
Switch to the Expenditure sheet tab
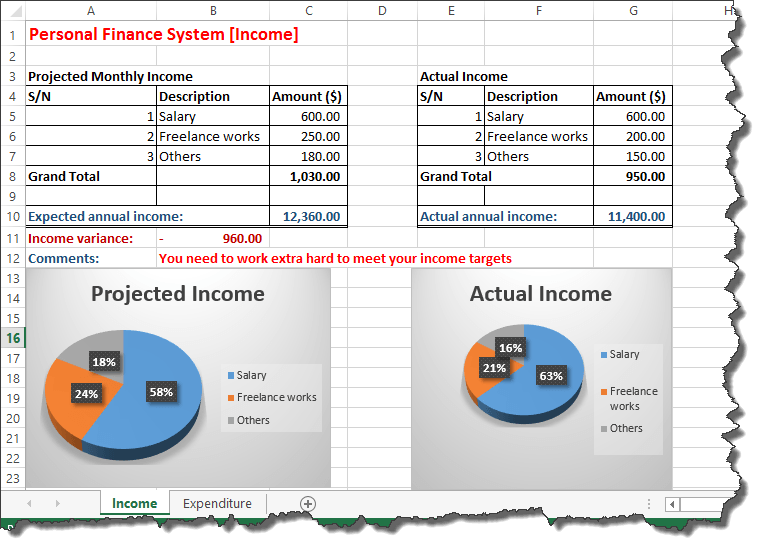[x=217, y=503]
